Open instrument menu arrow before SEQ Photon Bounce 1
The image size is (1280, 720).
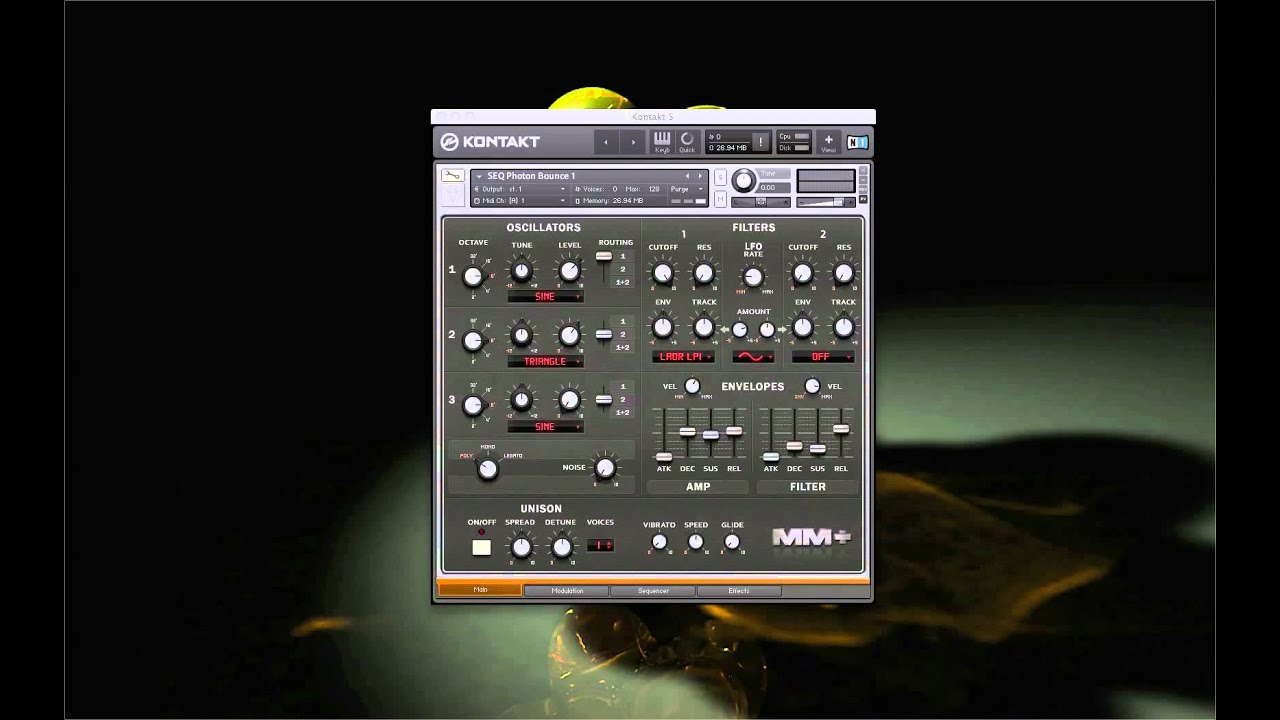coord(479,176)
